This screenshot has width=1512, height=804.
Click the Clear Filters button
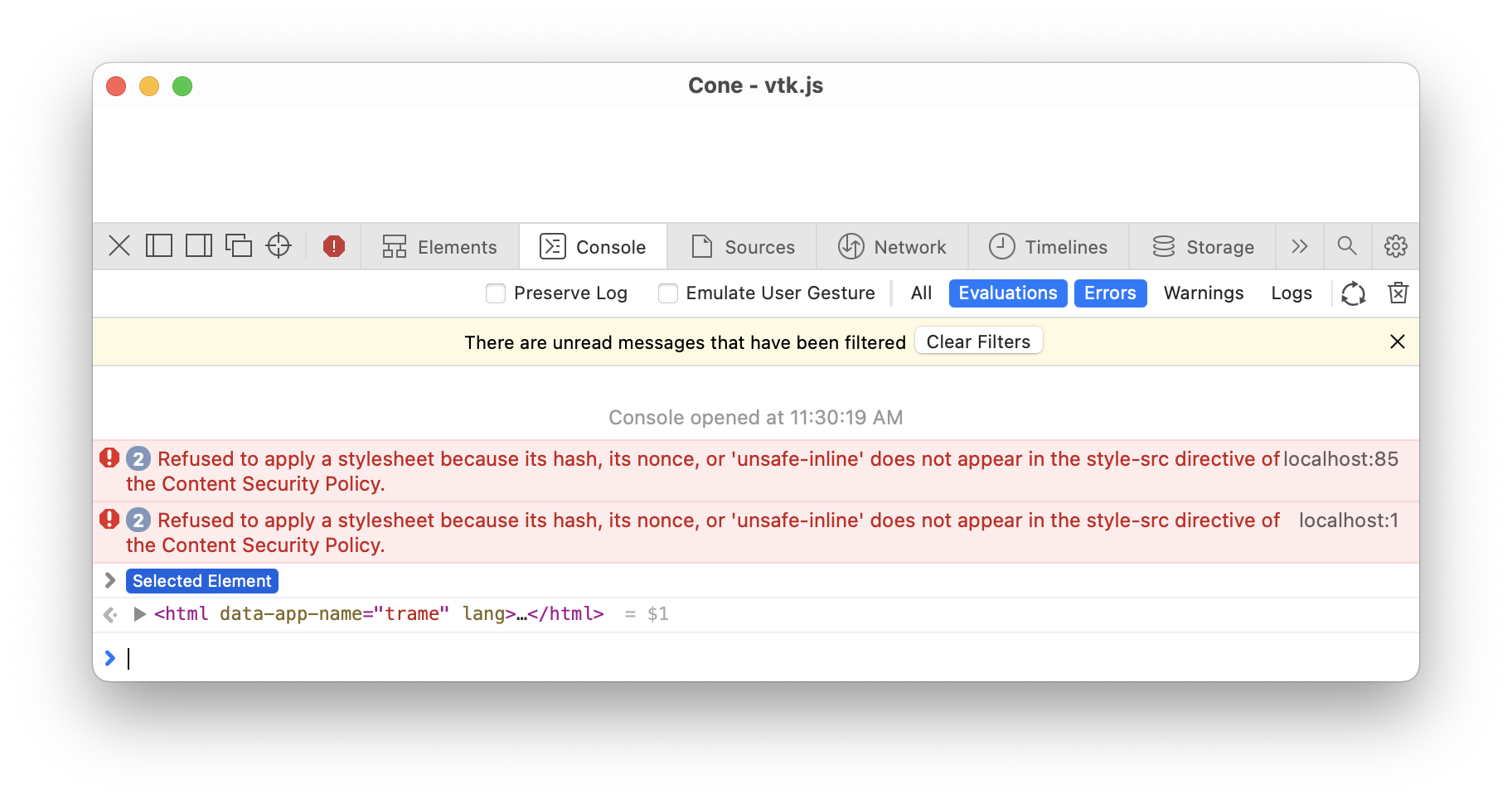click(x=978, y=341)
